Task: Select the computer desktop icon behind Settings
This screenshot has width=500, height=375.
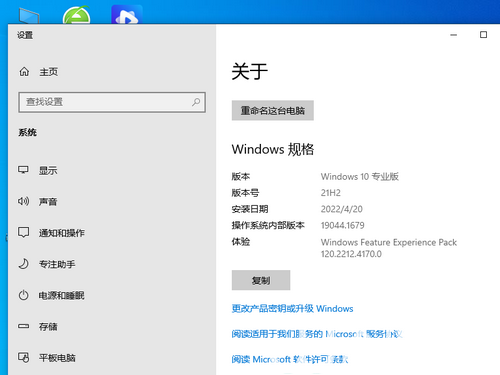Action: (x=29, y=16)
